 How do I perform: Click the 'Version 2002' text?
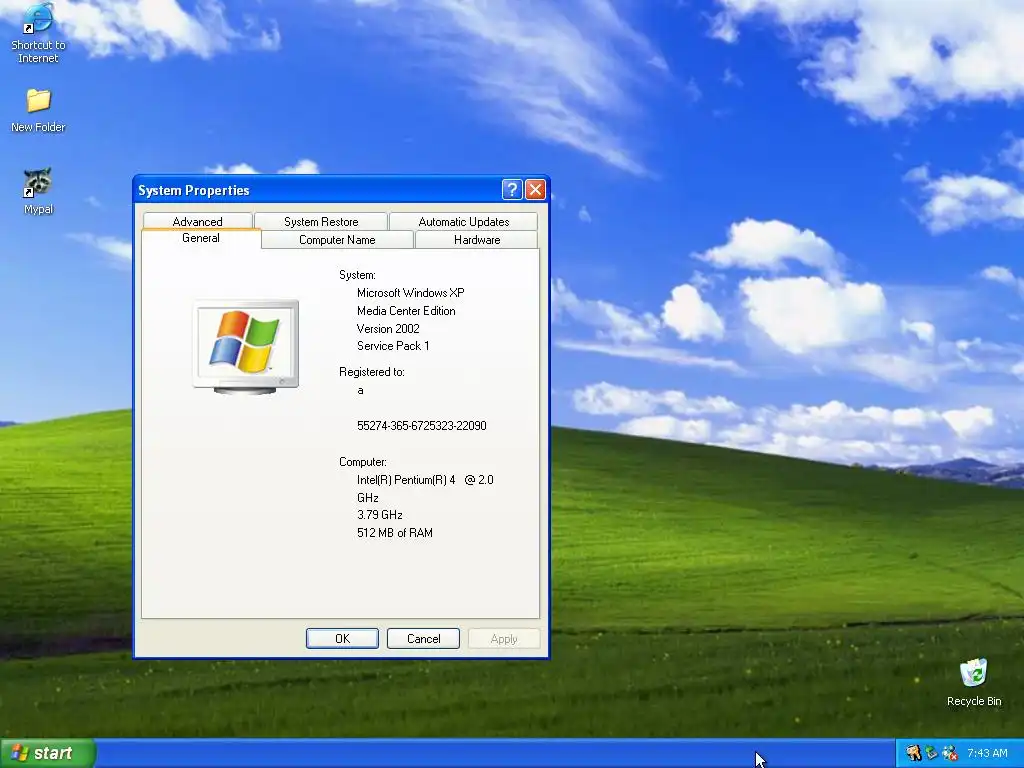[388, 328]
